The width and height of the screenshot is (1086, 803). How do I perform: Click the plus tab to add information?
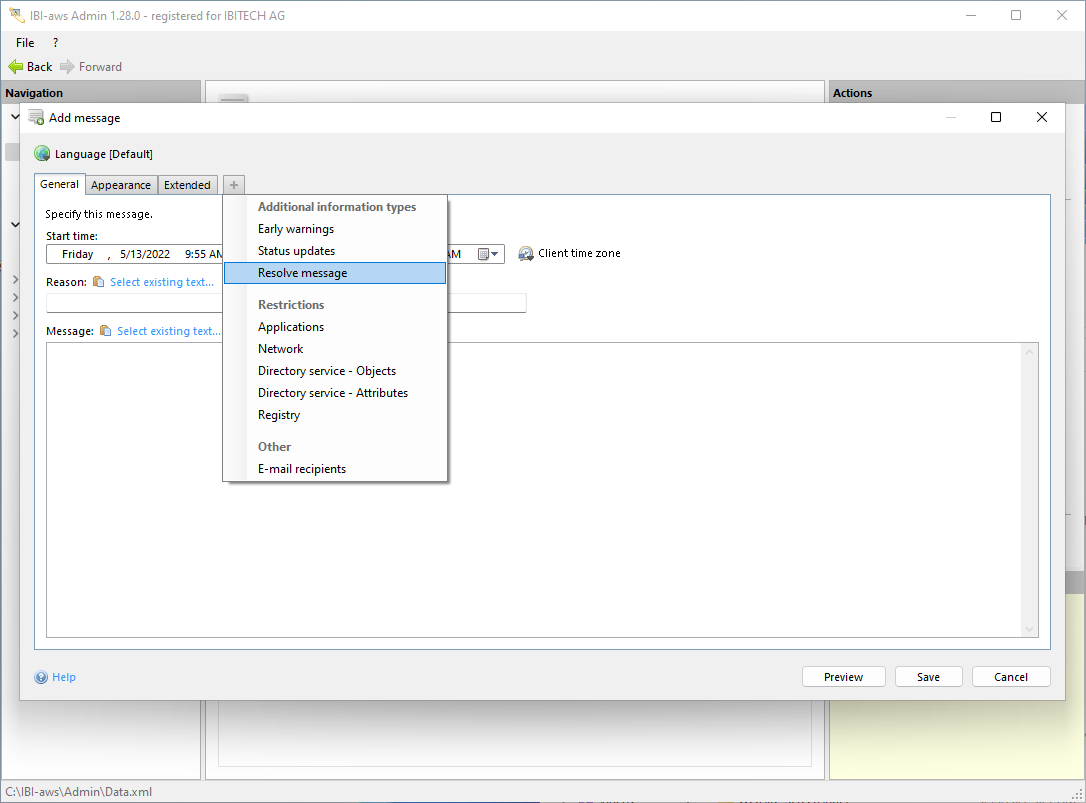233,185
